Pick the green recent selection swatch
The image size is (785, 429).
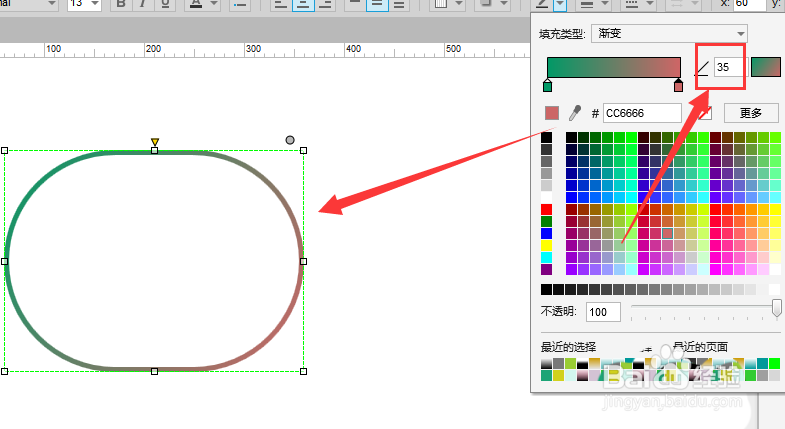tap(547, 375)
